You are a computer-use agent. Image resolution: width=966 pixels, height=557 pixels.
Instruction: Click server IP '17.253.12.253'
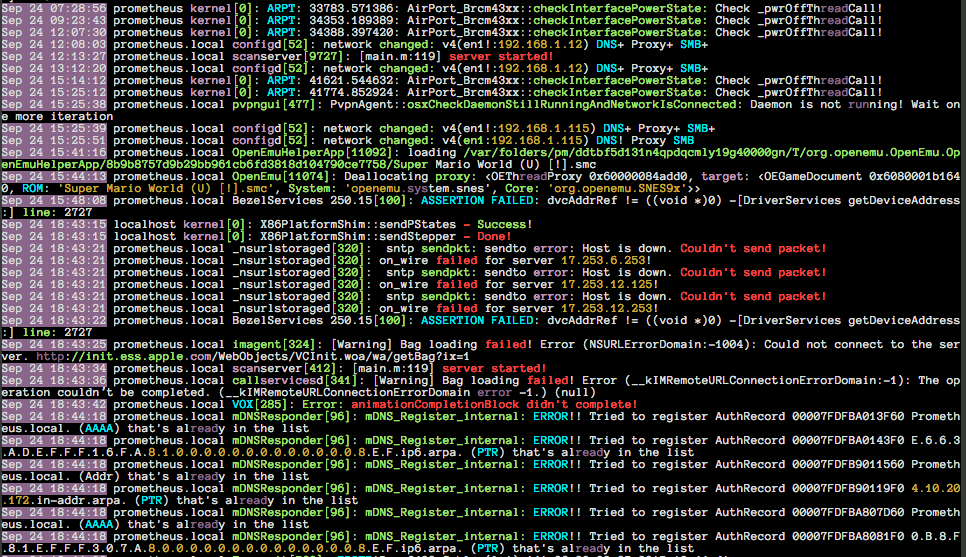(606, 309)
